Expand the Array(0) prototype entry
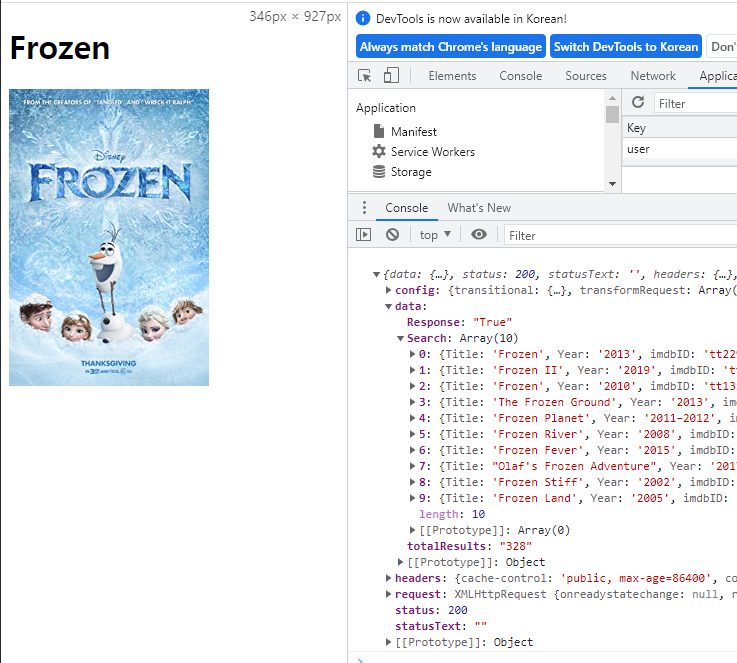737x663 pixels. tap(412, 530)
